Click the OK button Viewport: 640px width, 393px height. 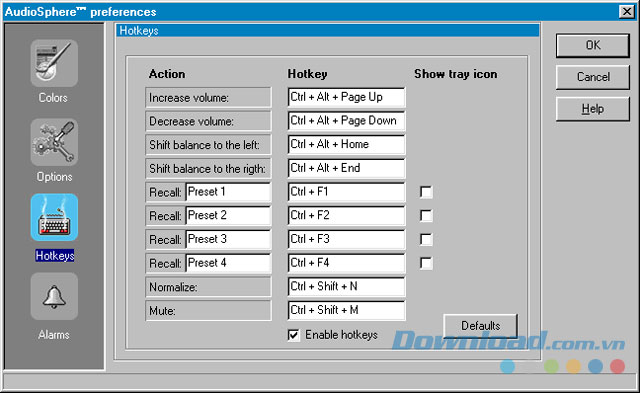pos(593,45)
